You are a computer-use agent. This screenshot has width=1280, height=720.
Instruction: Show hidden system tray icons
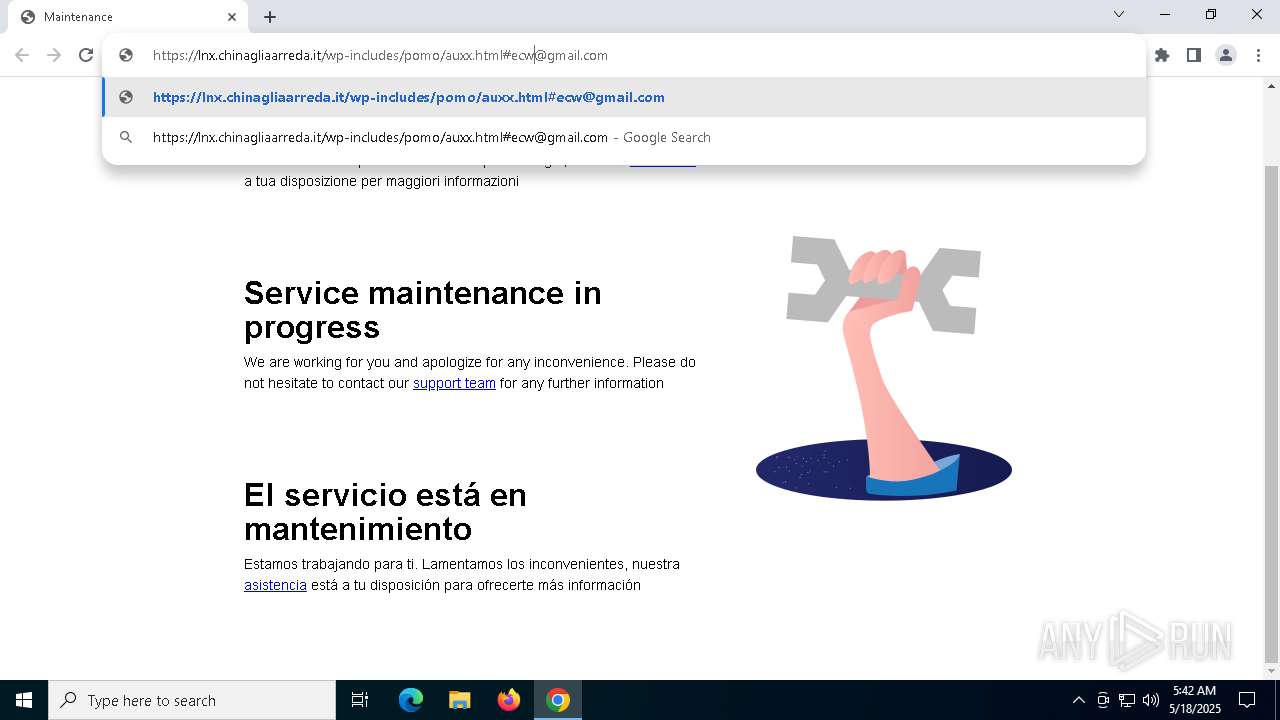(1078, 700)
